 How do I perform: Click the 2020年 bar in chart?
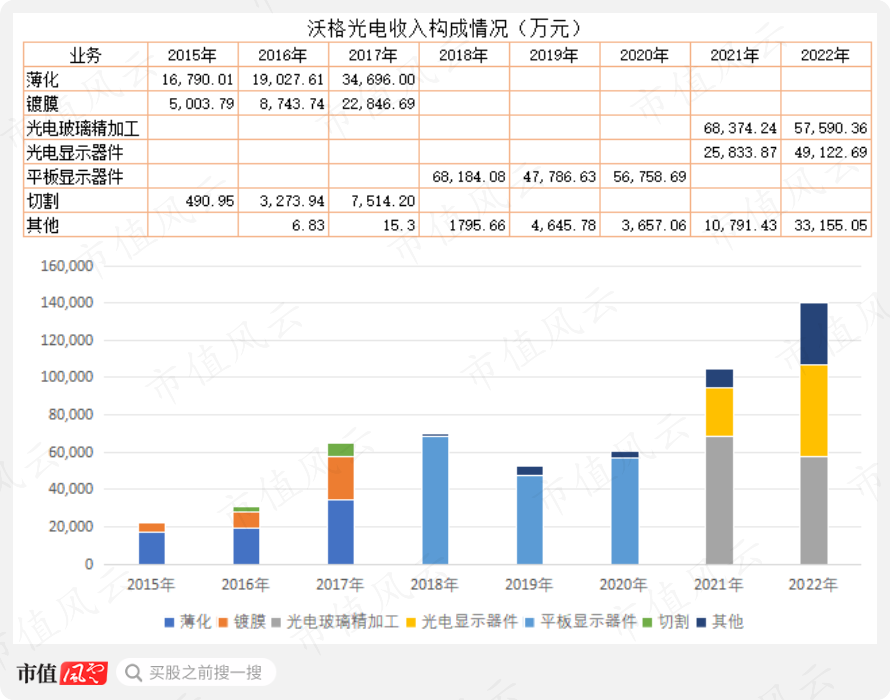(625, 508)
